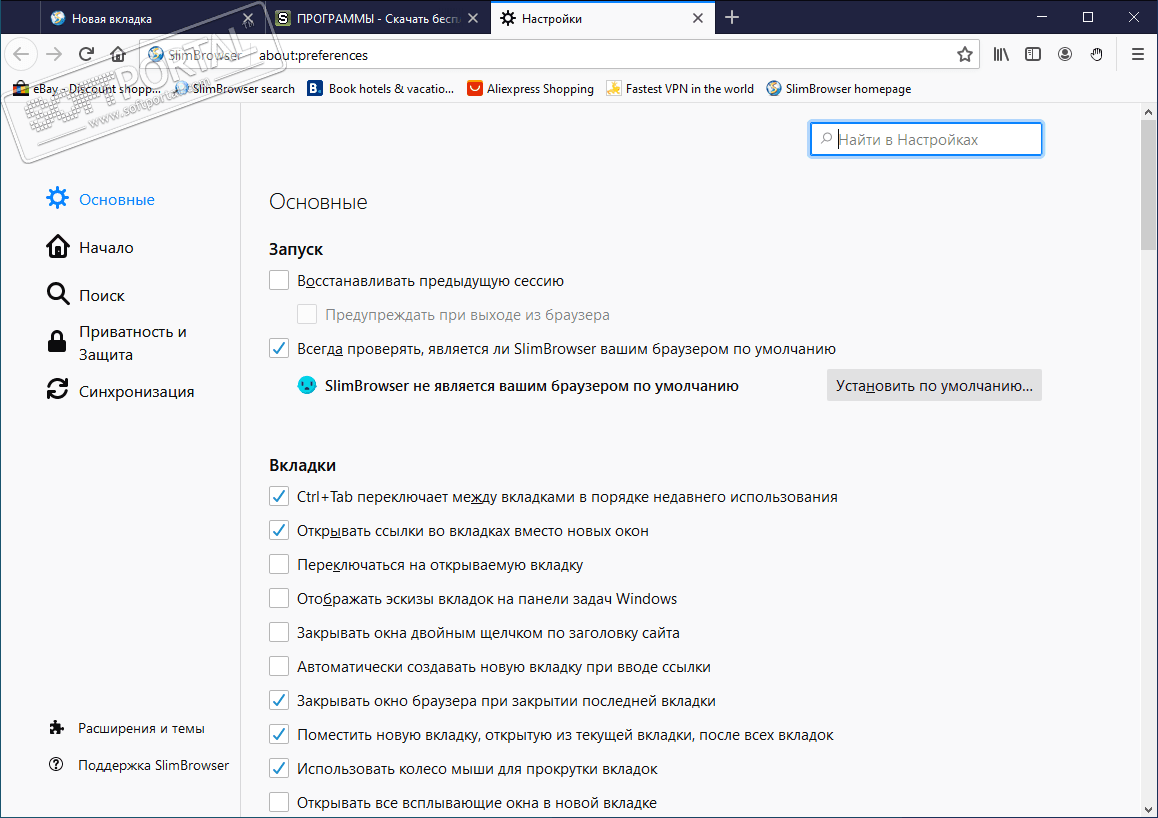Close the Настройки tab
Image resolution: width=1158 pixels, height=818 pixels.
click(698, 18)
